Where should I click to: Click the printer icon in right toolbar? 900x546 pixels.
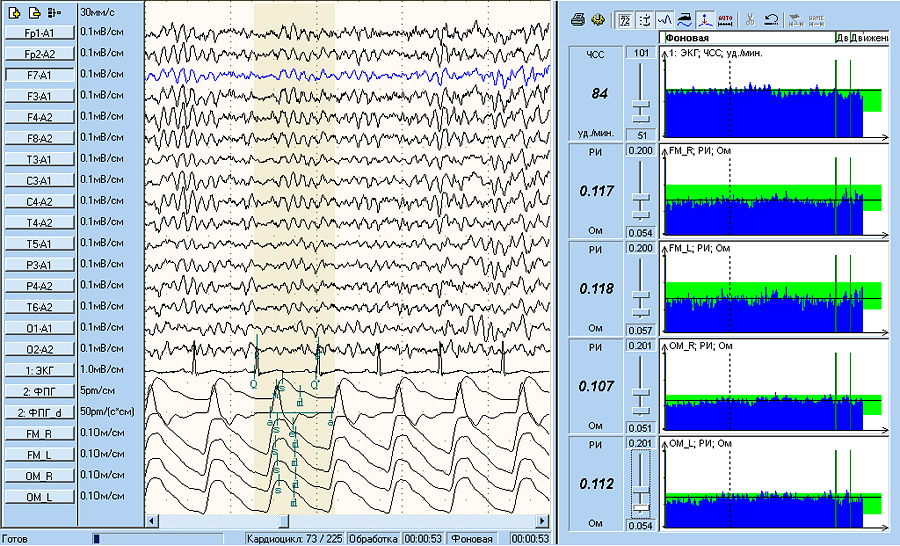tap(578, 19)
